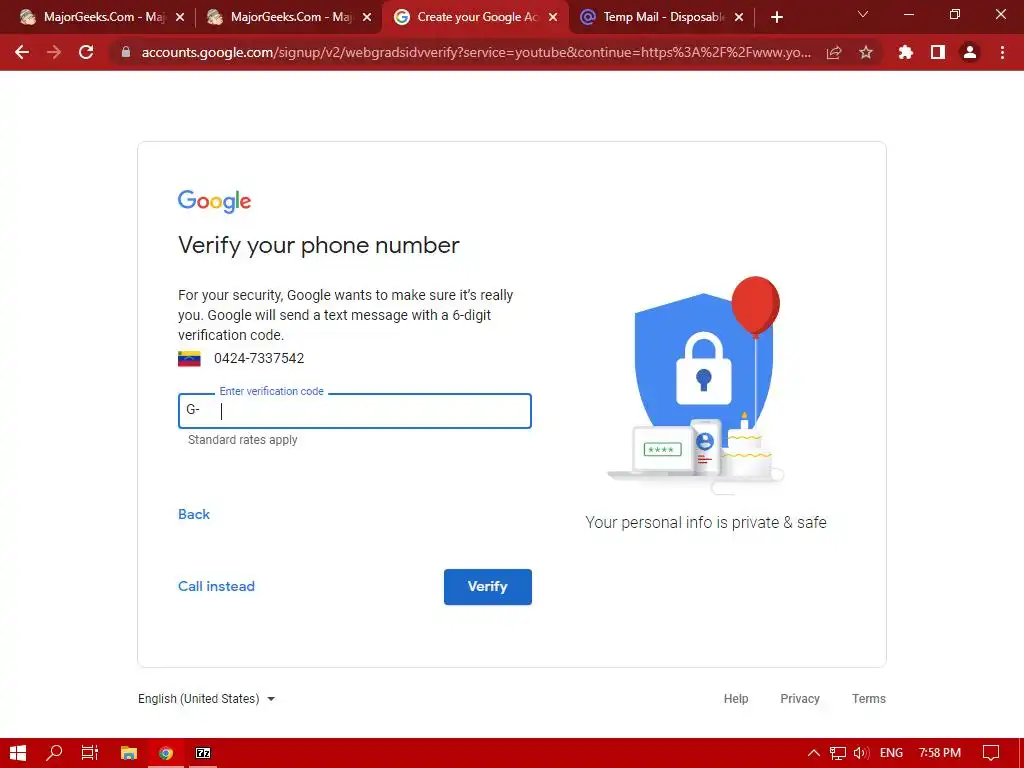Switch to the Temp Mail tab
This screenshot has width=1024, height=768.
(662, 17)
